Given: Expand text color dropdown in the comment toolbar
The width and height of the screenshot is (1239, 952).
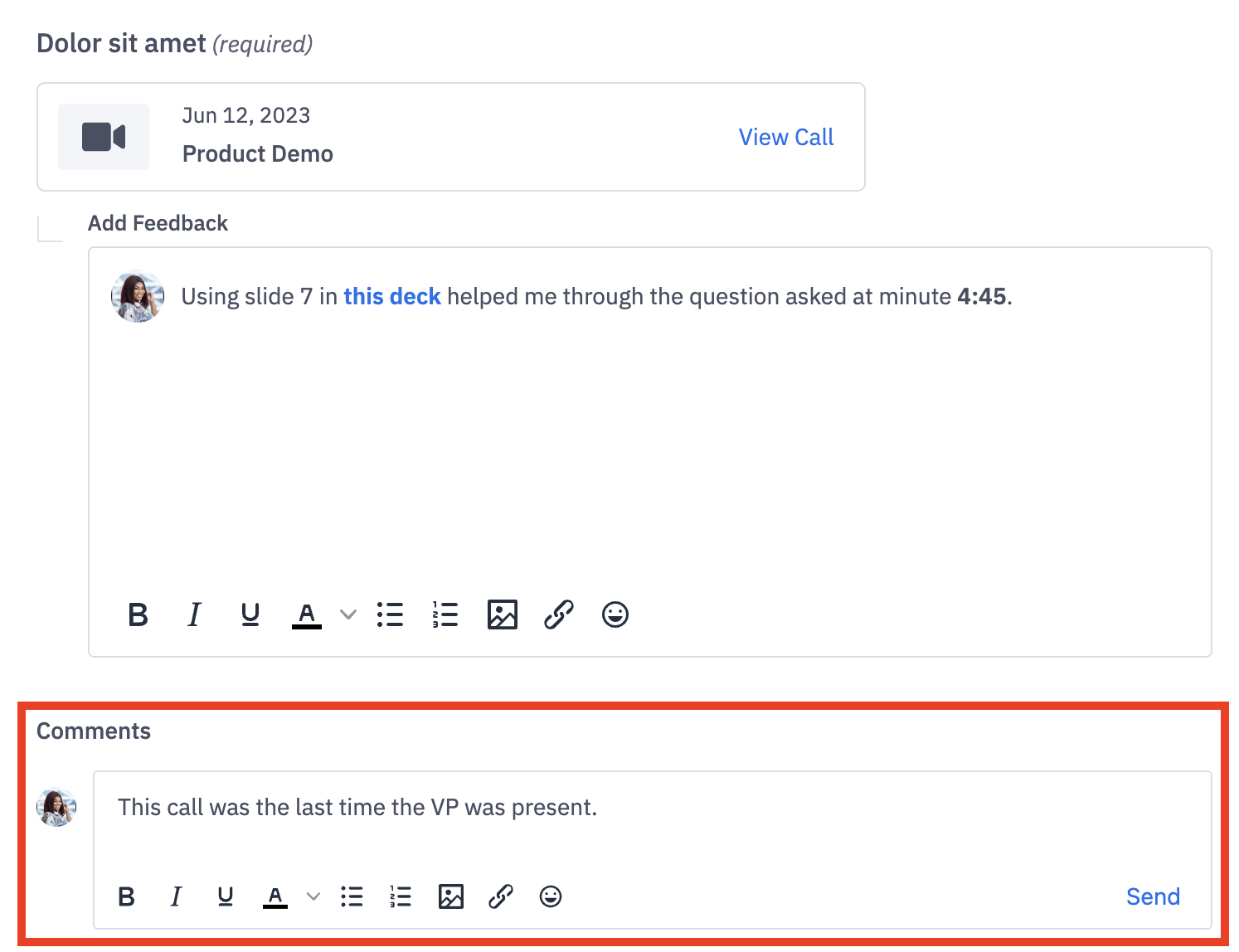Looking at the screenshot, I should click(313, 896).
